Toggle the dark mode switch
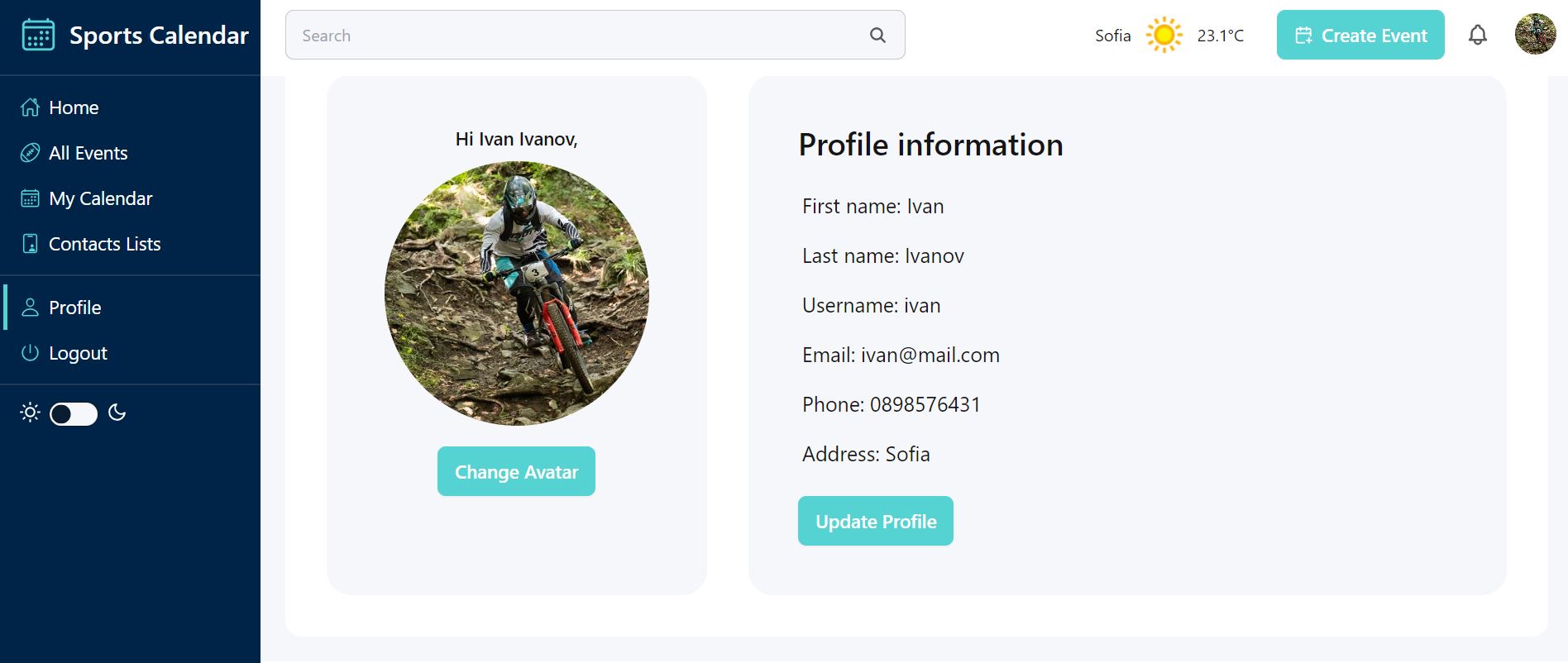The width and height of the screenshot is (1568, 663). point(74,413)
